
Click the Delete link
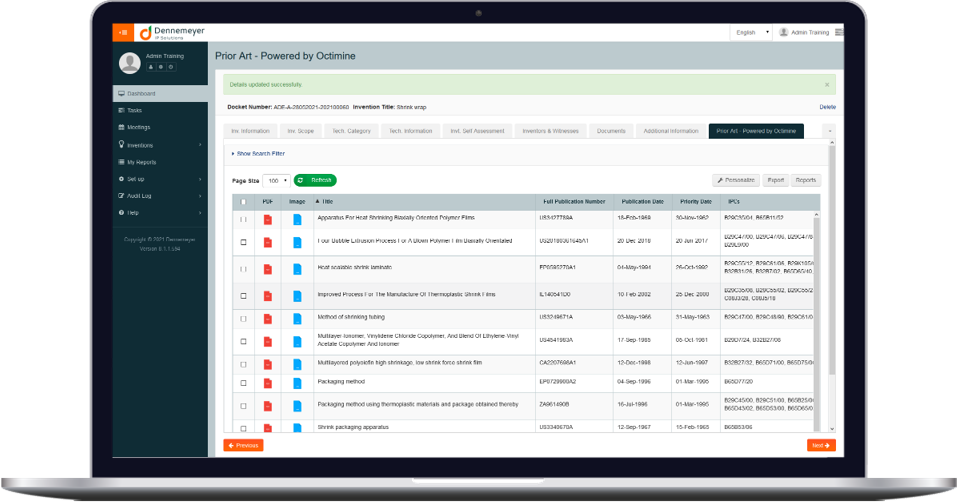pos(828,107)
